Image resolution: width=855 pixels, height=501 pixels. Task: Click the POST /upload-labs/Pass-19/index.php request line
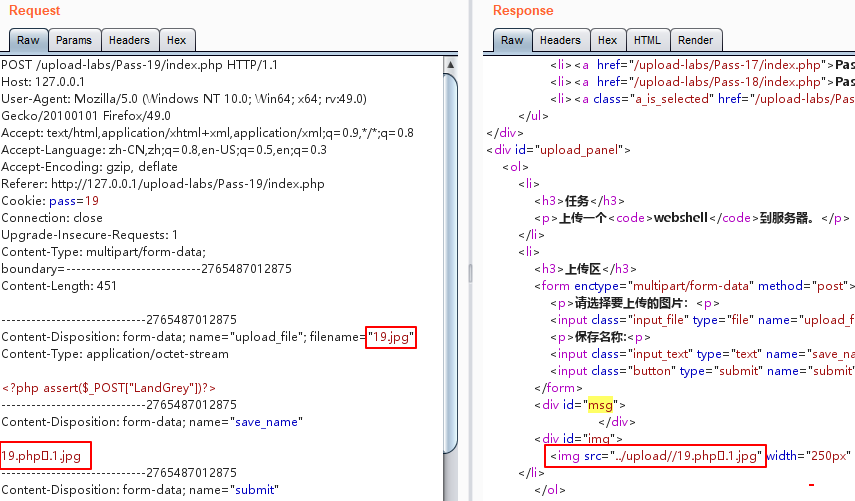point(140,65)
